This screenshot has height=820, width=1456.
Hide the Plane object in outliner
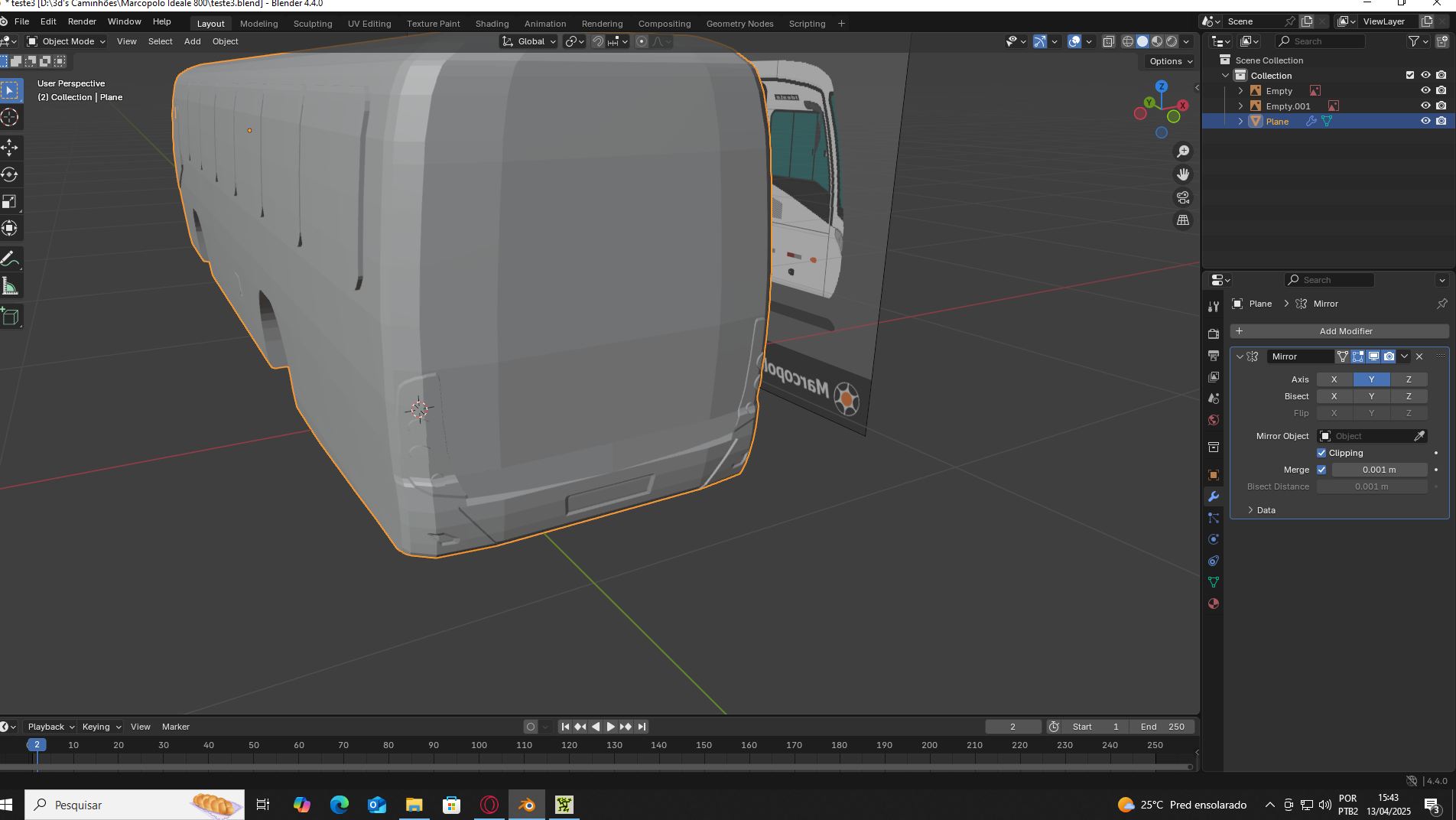click(x=1425, y=121)
